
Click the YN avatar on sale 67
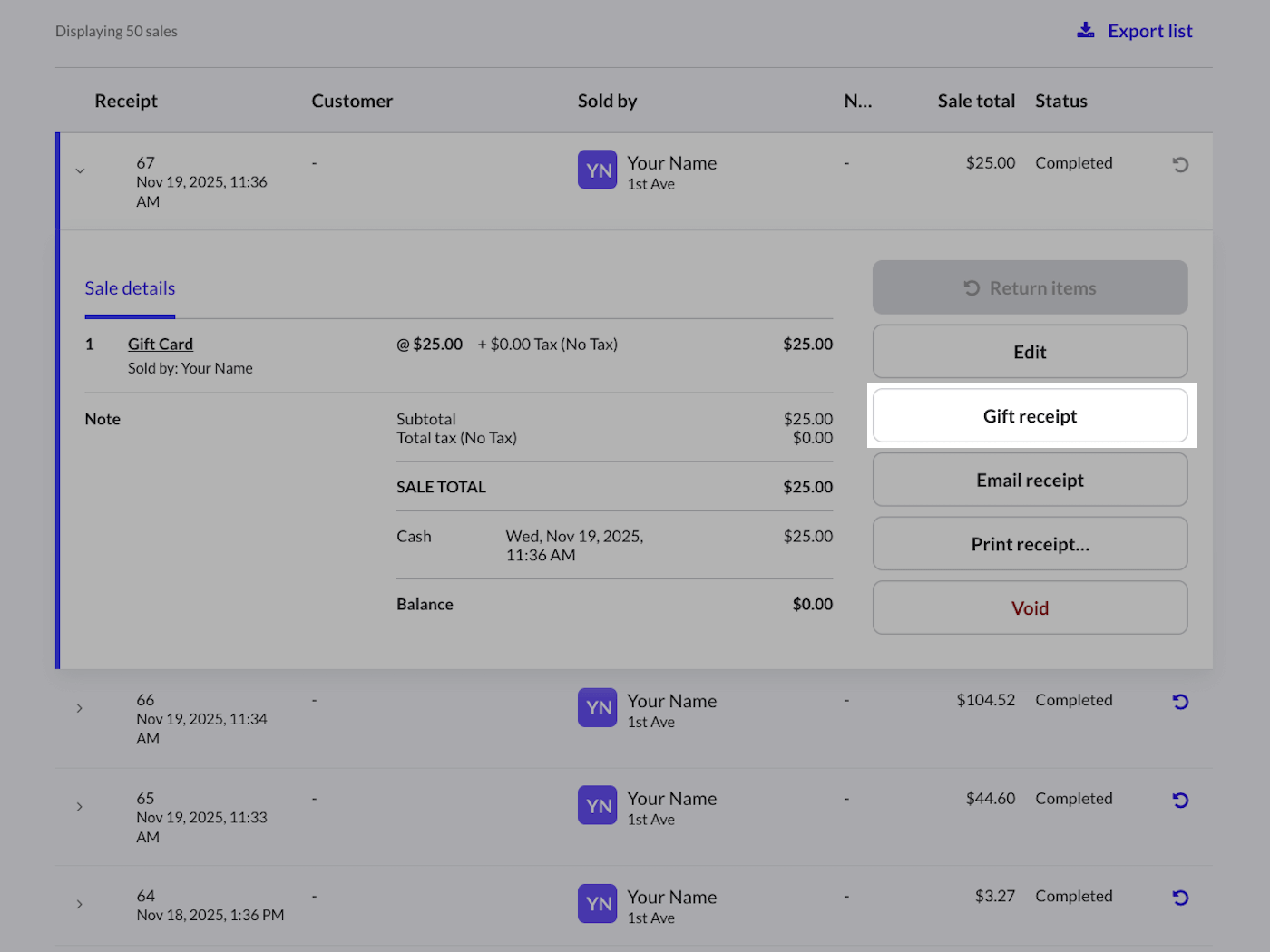597,170
